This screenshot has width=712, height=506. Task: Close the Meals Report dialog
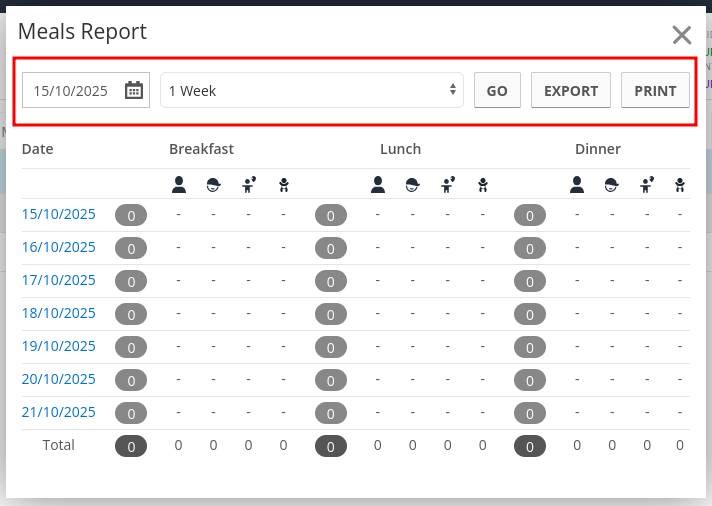[682, 35]
